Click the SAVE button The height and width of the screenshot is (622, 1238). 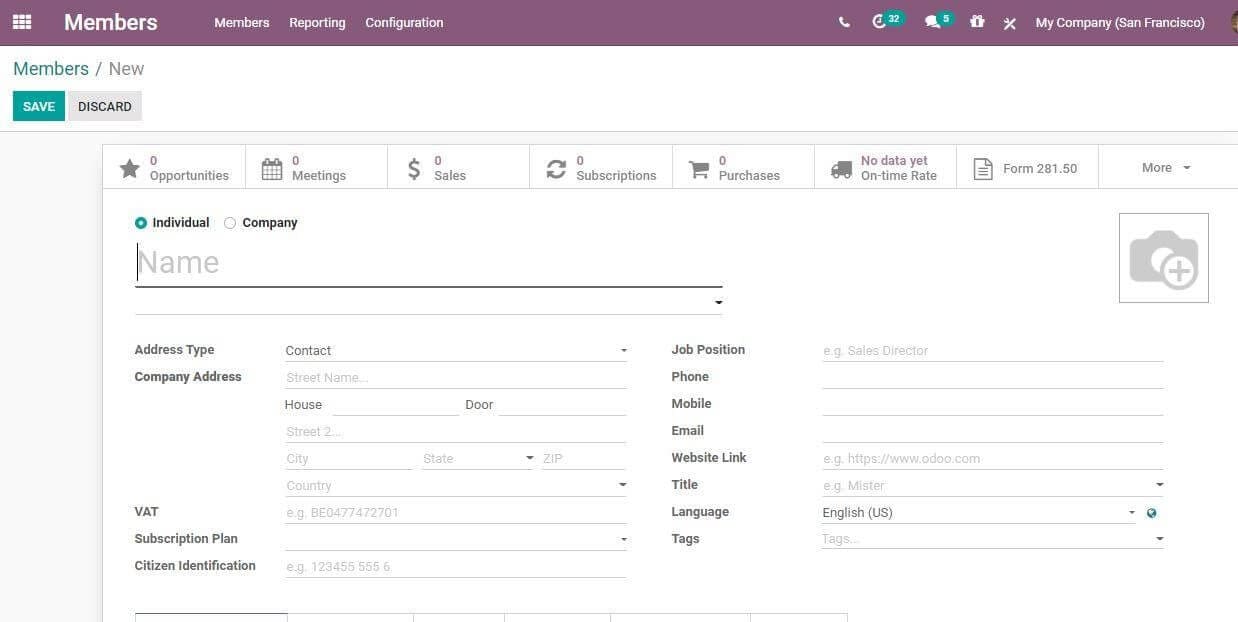click(x=39, y=106)
